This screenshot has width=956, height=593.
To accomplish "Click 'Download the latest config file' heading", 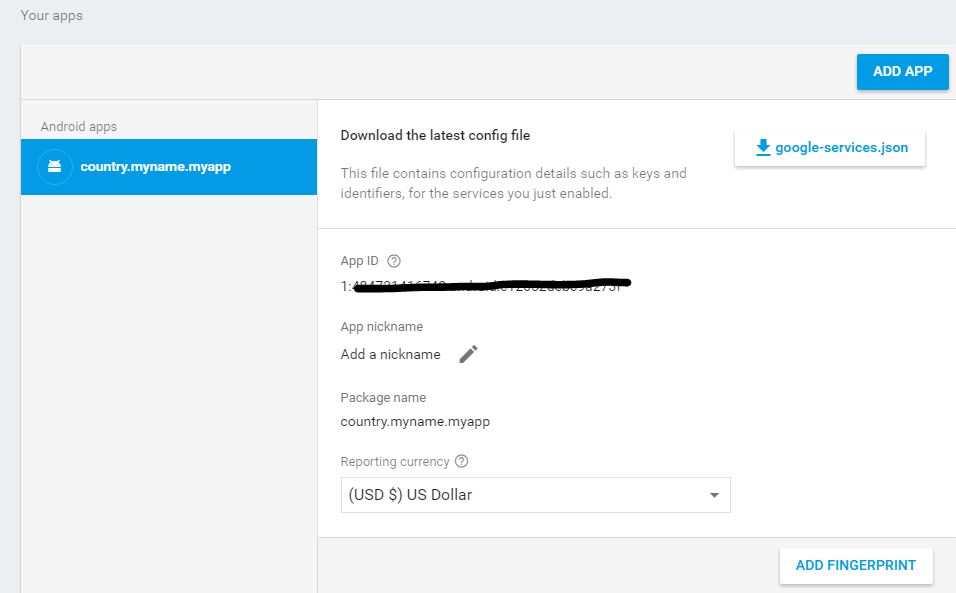I will pyautogui.click(x=435, y=135).
